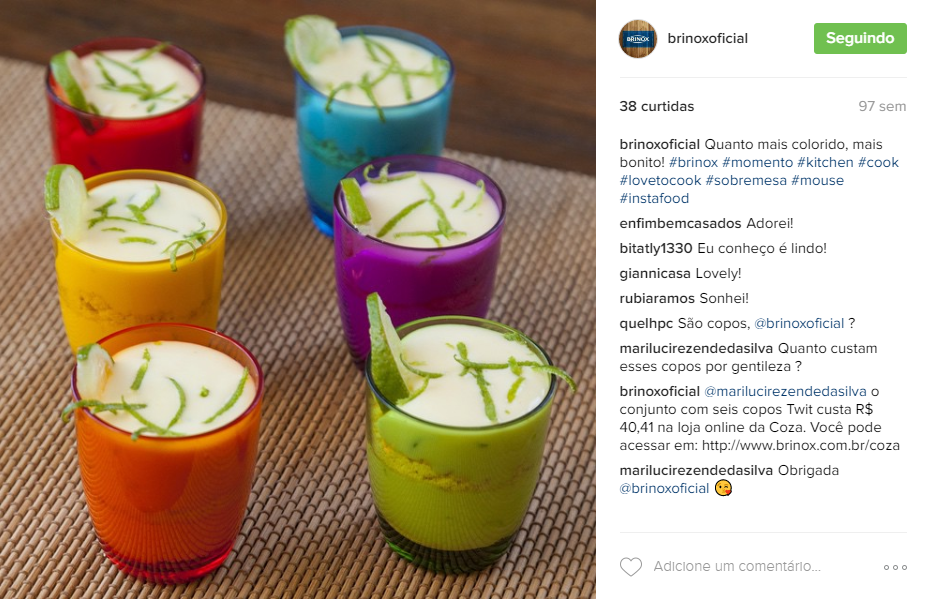View the 38 curtidas likes list
The width and height of the screenshot is (931, 599).
tap(657, 106)
